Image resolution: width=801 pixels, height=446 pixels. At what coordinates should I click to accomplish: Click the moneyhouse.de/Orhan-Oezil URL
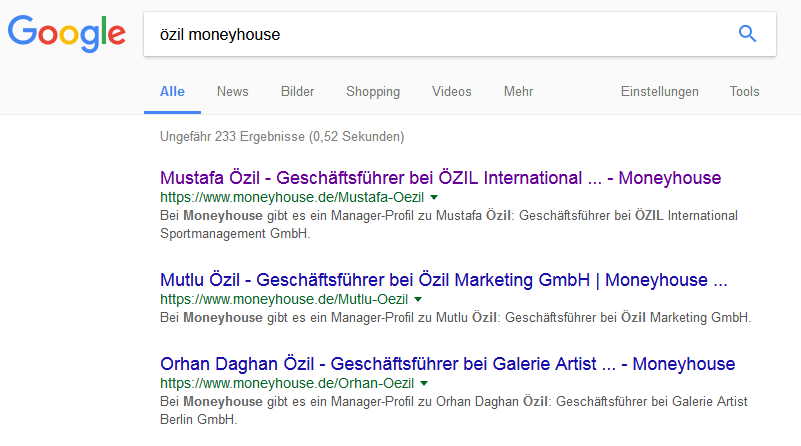[287, 383]
